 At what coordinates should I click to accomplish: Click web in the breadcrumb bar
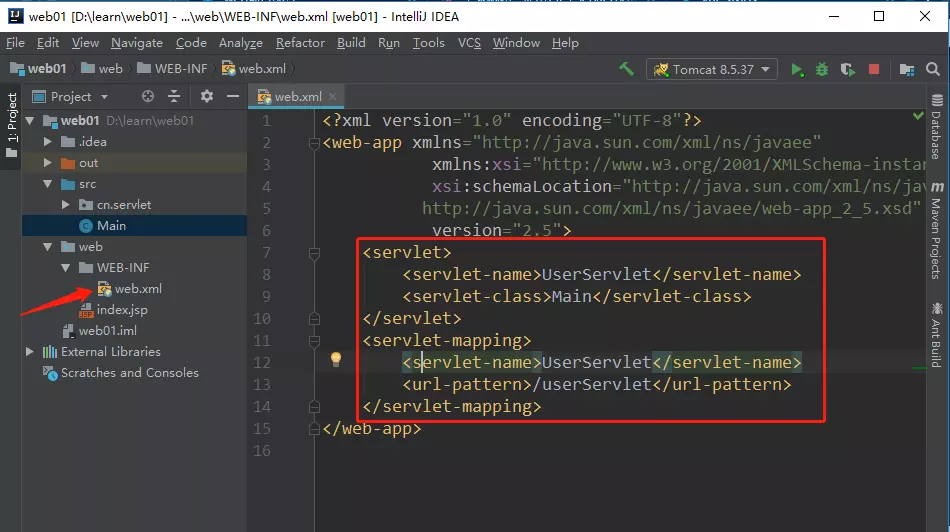102,69
